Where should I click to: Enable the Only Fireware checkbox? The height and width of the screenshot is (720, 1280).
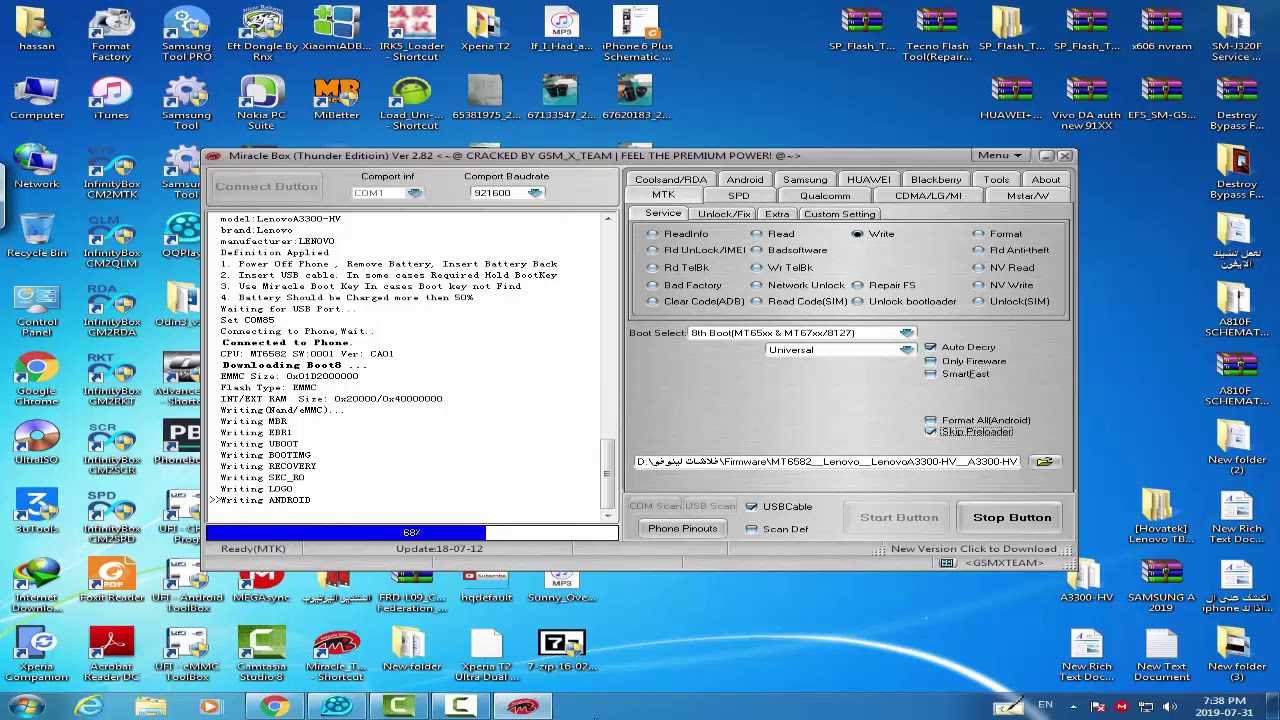[x=930, y=361]
